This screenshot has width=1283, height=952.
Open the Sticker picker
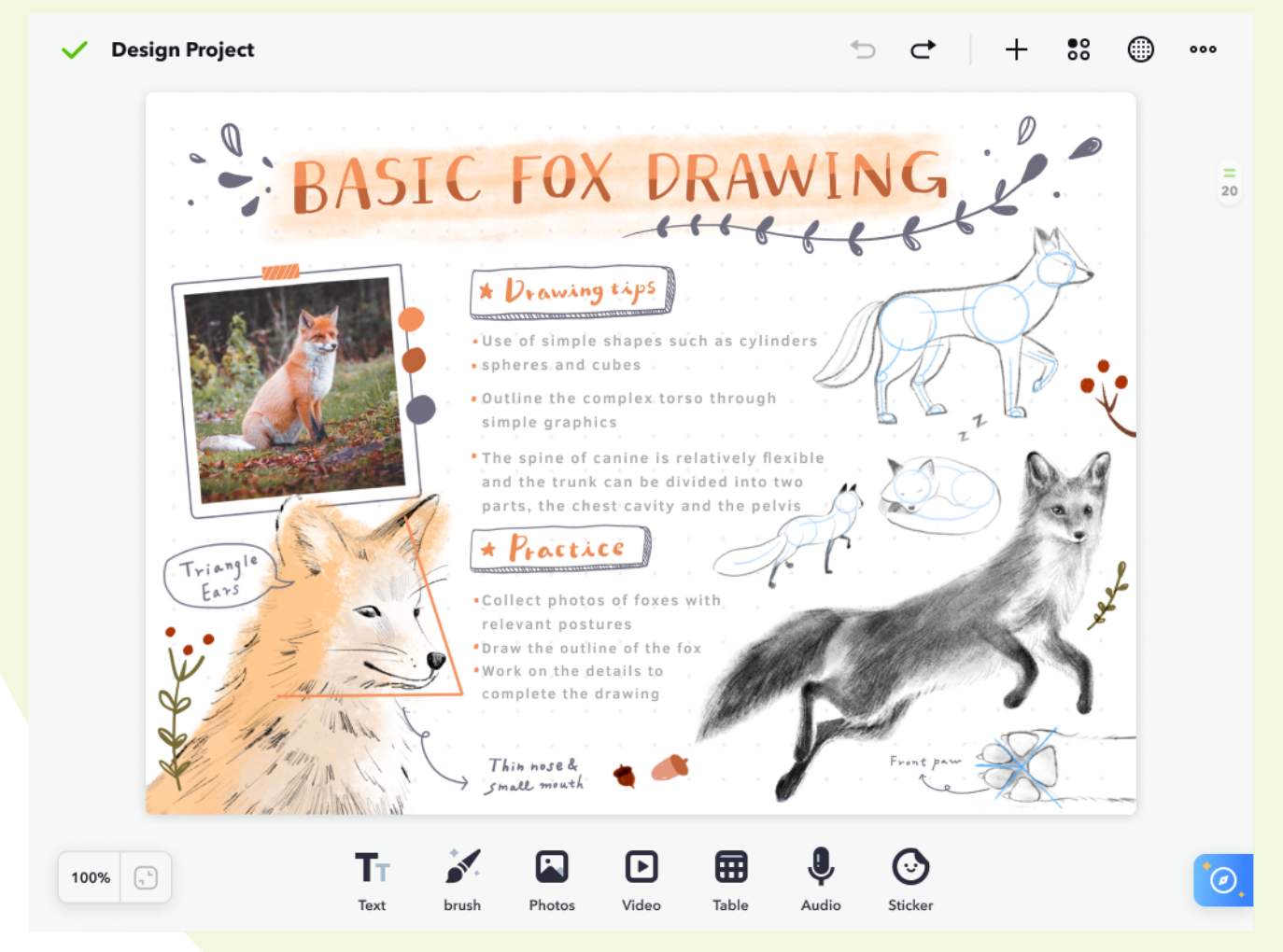click(910, 880)
